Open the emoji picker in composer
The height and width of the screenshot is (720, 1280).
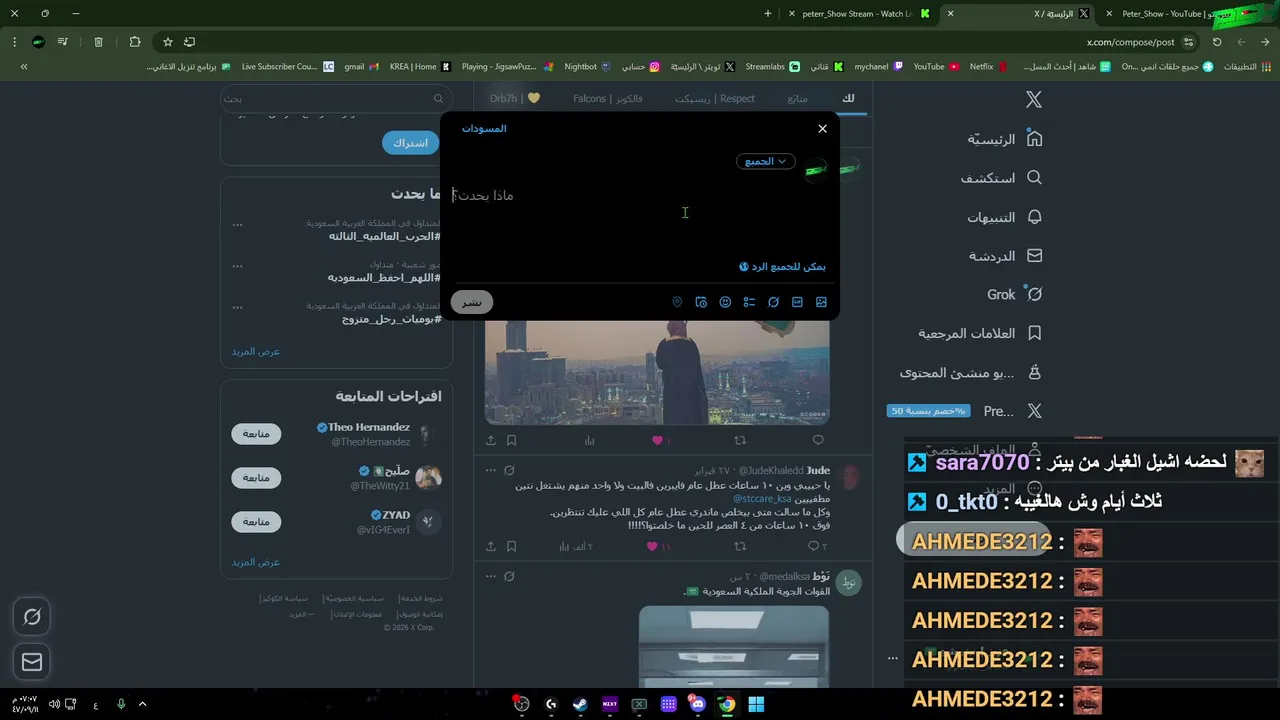pyautogui.click(x=725, y=302)
